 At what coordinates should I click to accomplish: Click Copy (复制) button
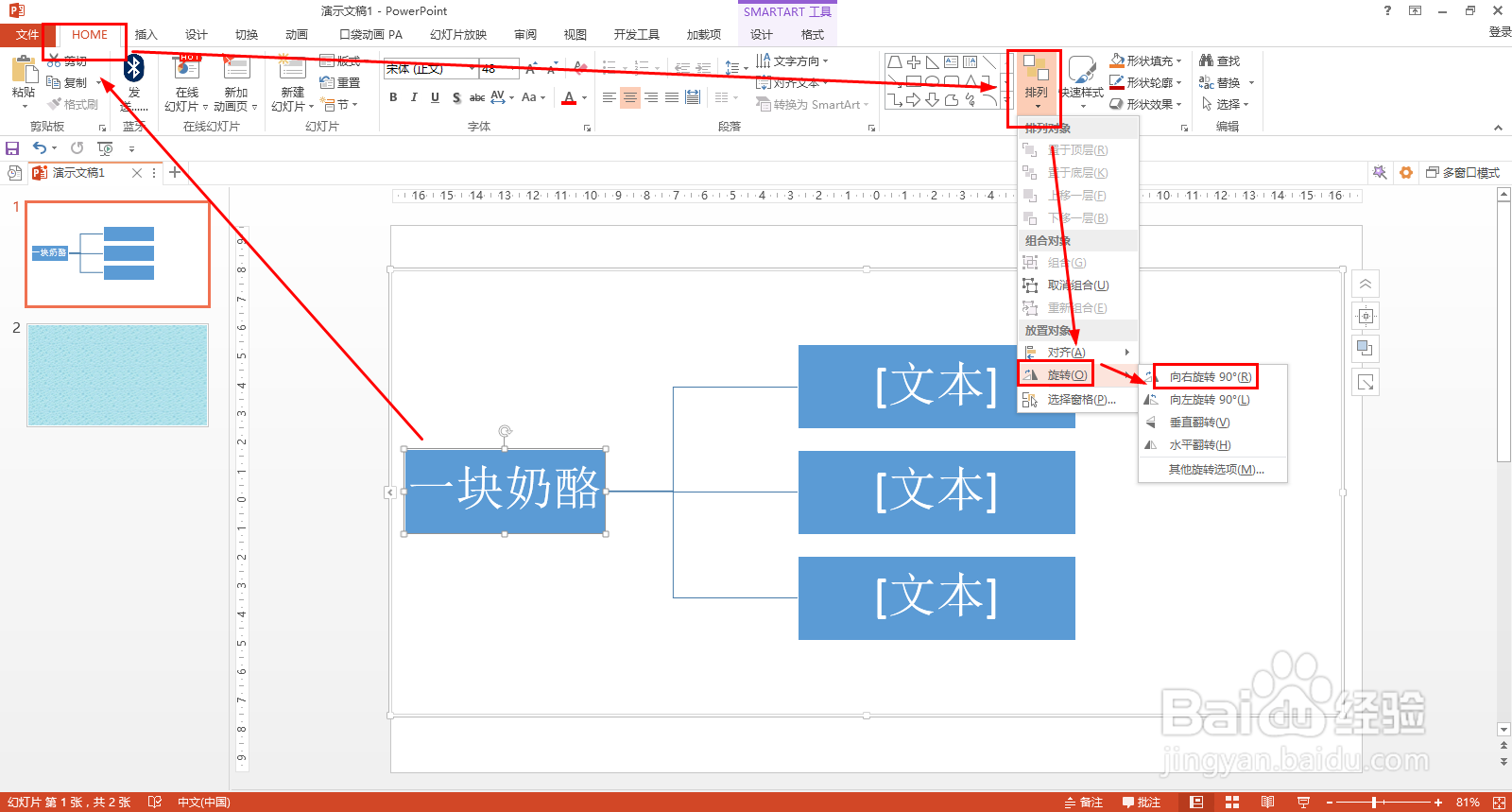pyautogui.click(x=67, y=82)
